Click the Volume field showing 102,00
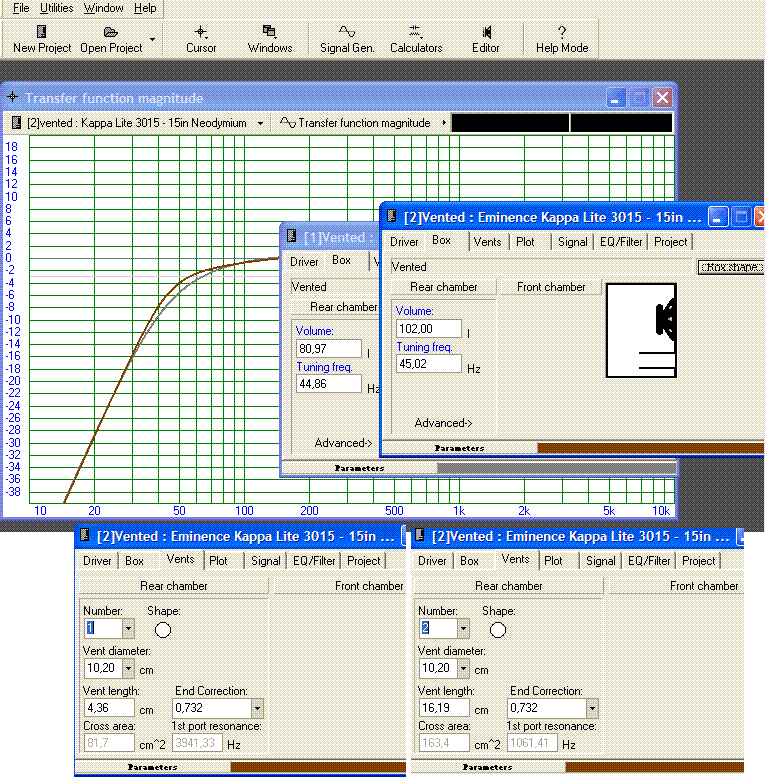767x780 pixels. click(x=429, y=329)
